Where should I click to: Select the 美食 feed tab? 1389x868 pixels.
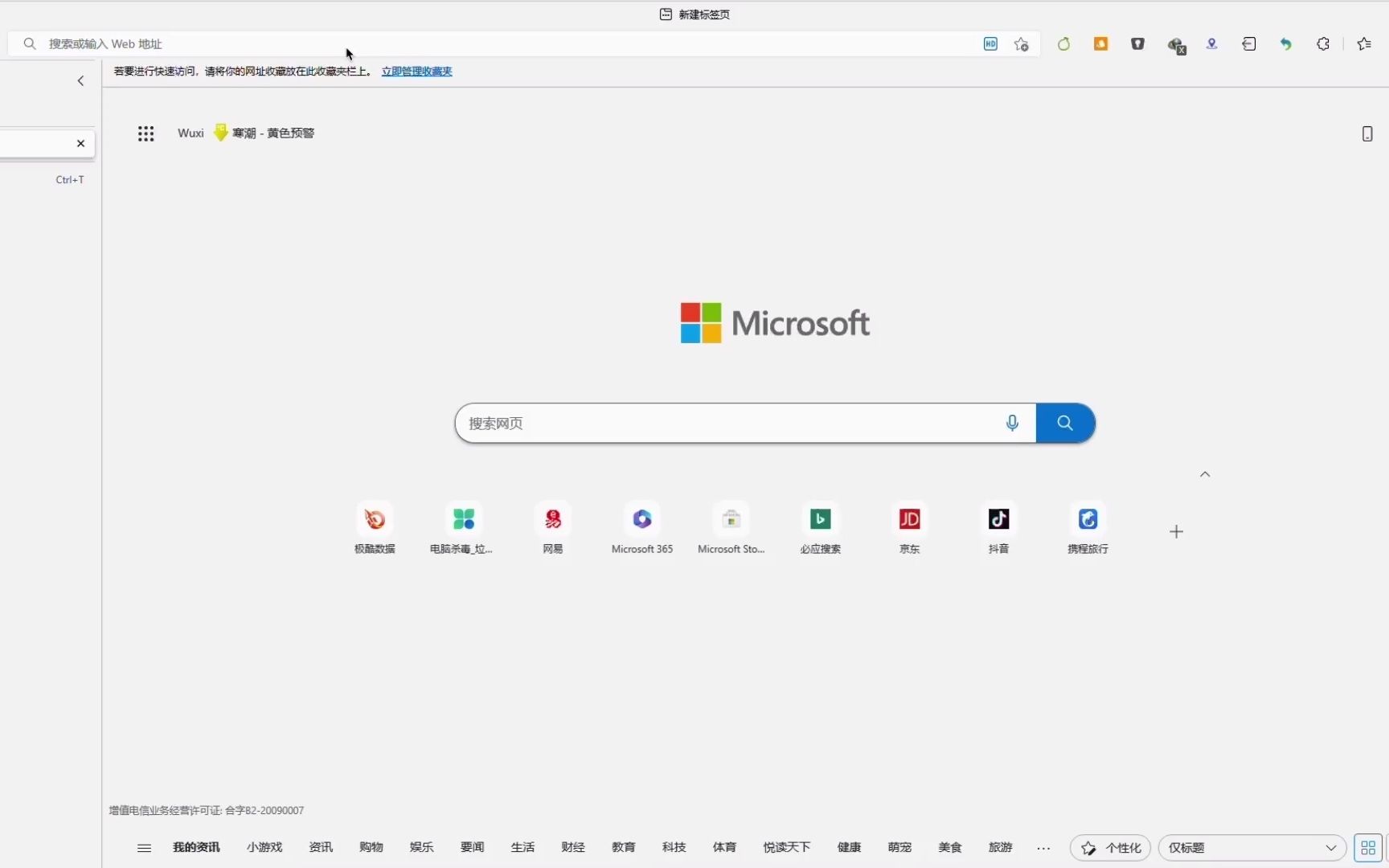tap(950, 847)
